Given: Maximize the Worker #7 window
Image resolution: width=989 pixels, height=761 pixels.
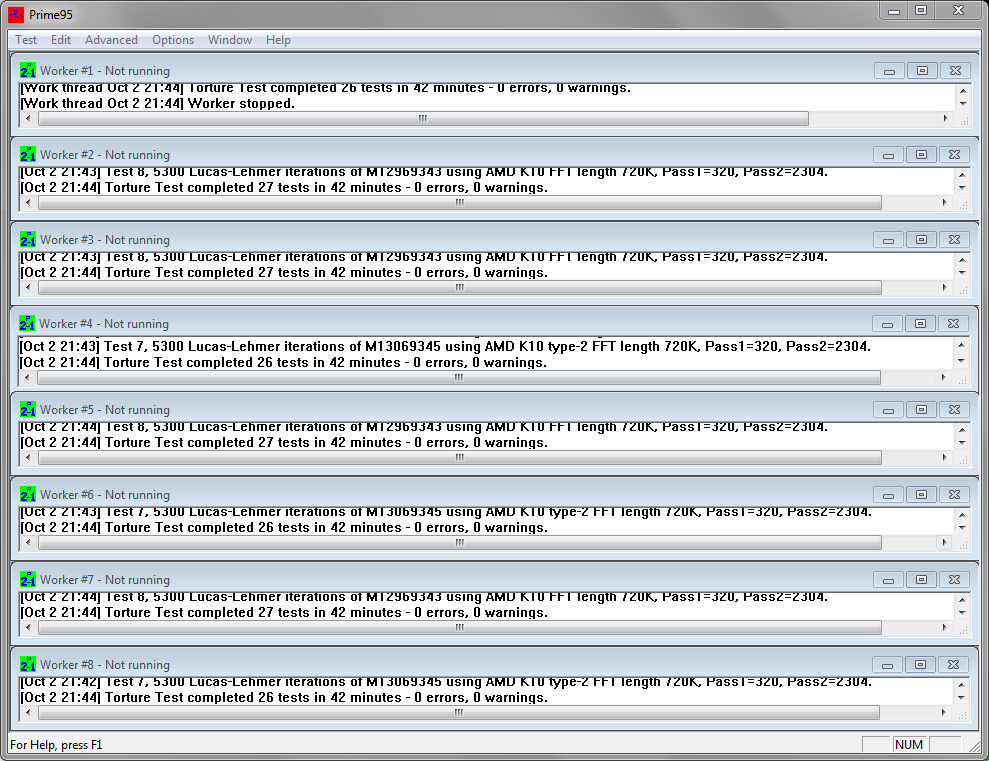Looking at the screenshot, I should (921, 579).
